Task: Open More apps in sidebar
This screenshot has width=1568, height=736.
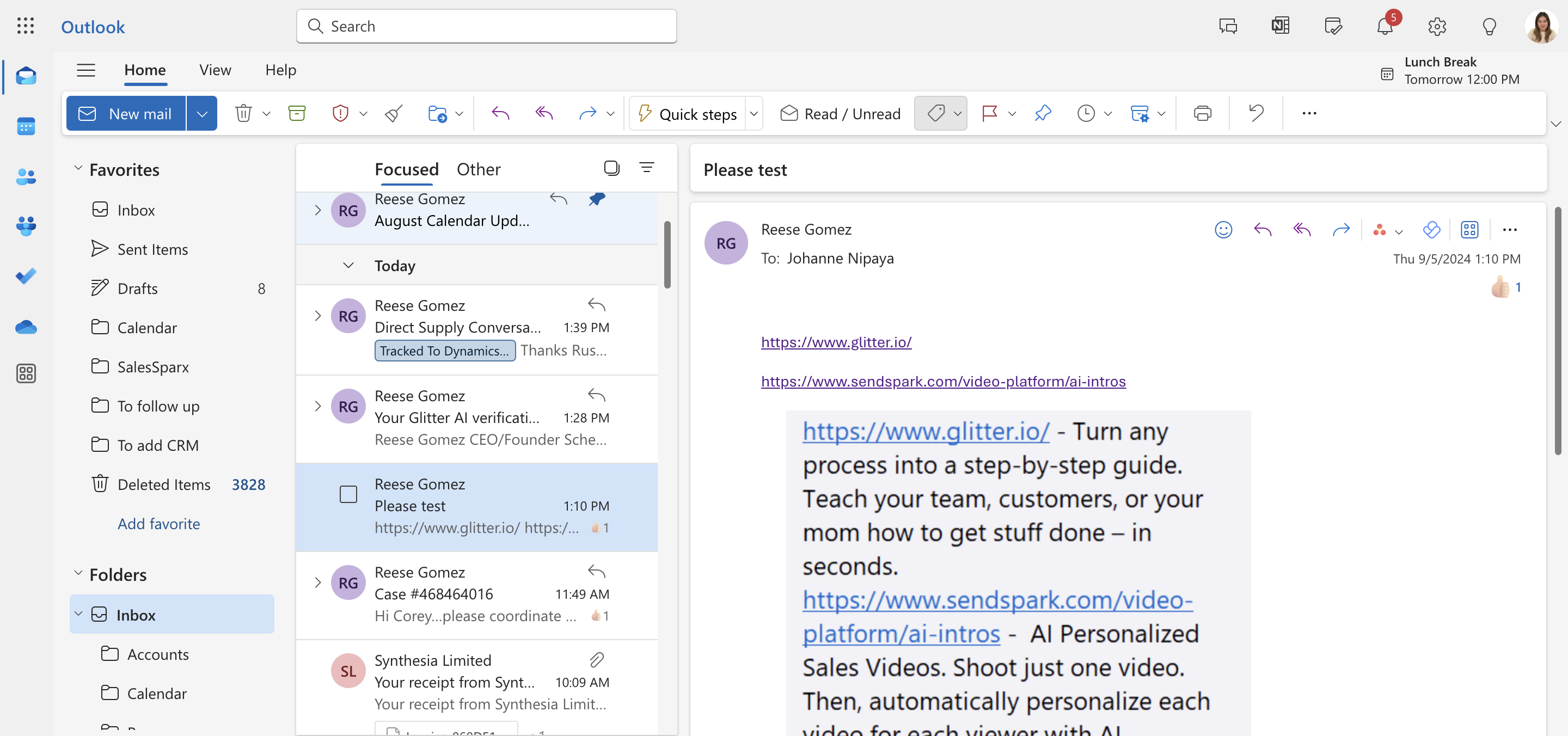Action: [x=26, y=373]
